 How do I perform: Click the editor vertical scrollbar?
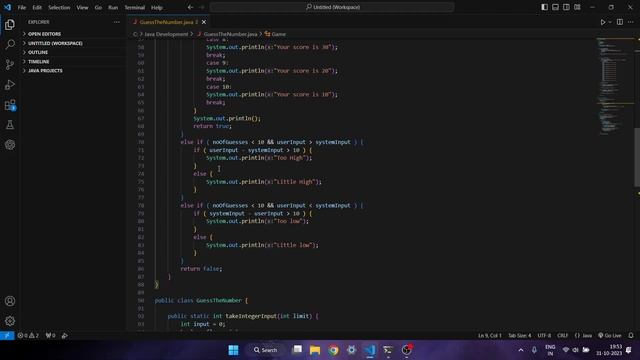637,158
